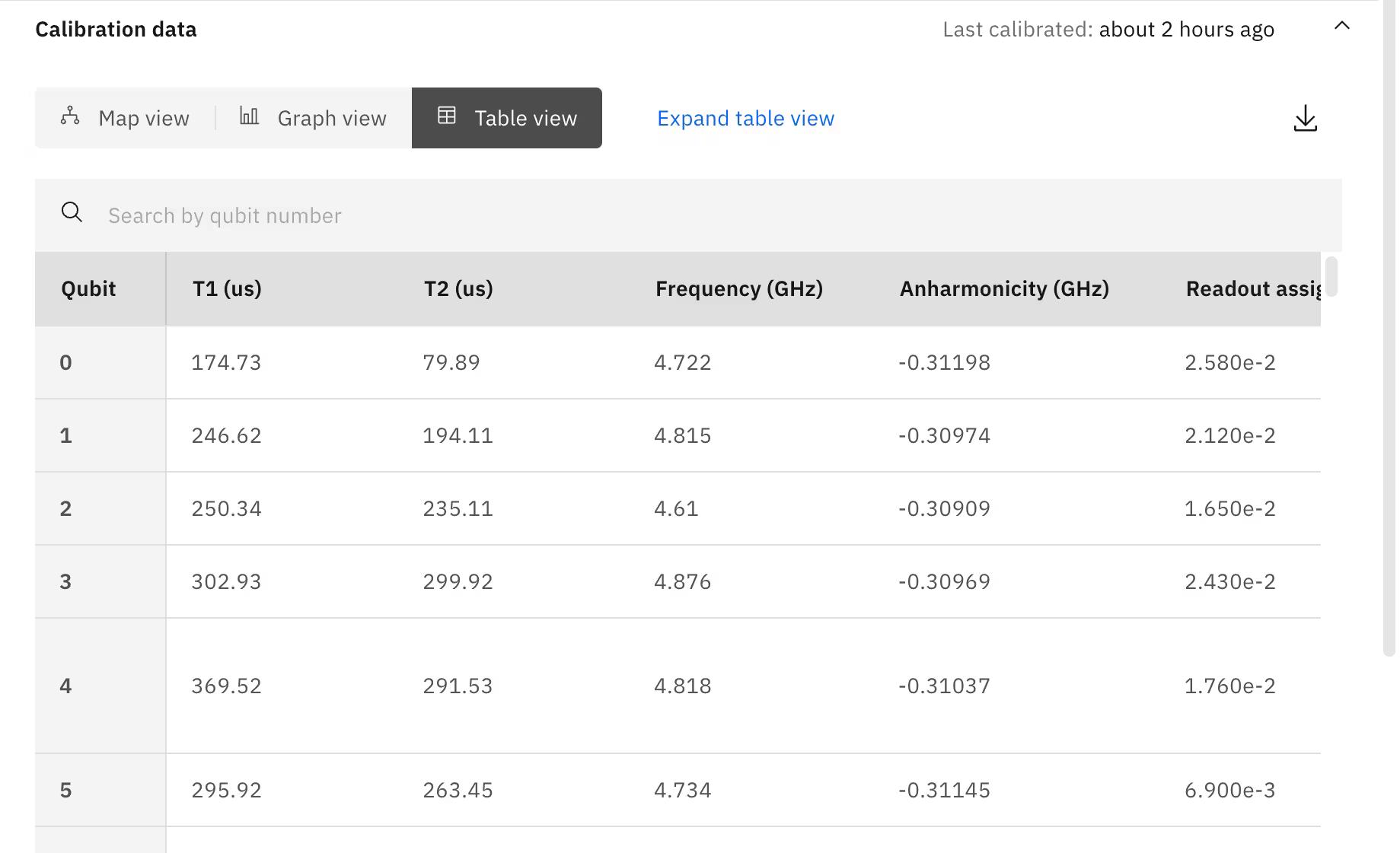Click the table's vertical scrollbar thumb

1331,277
